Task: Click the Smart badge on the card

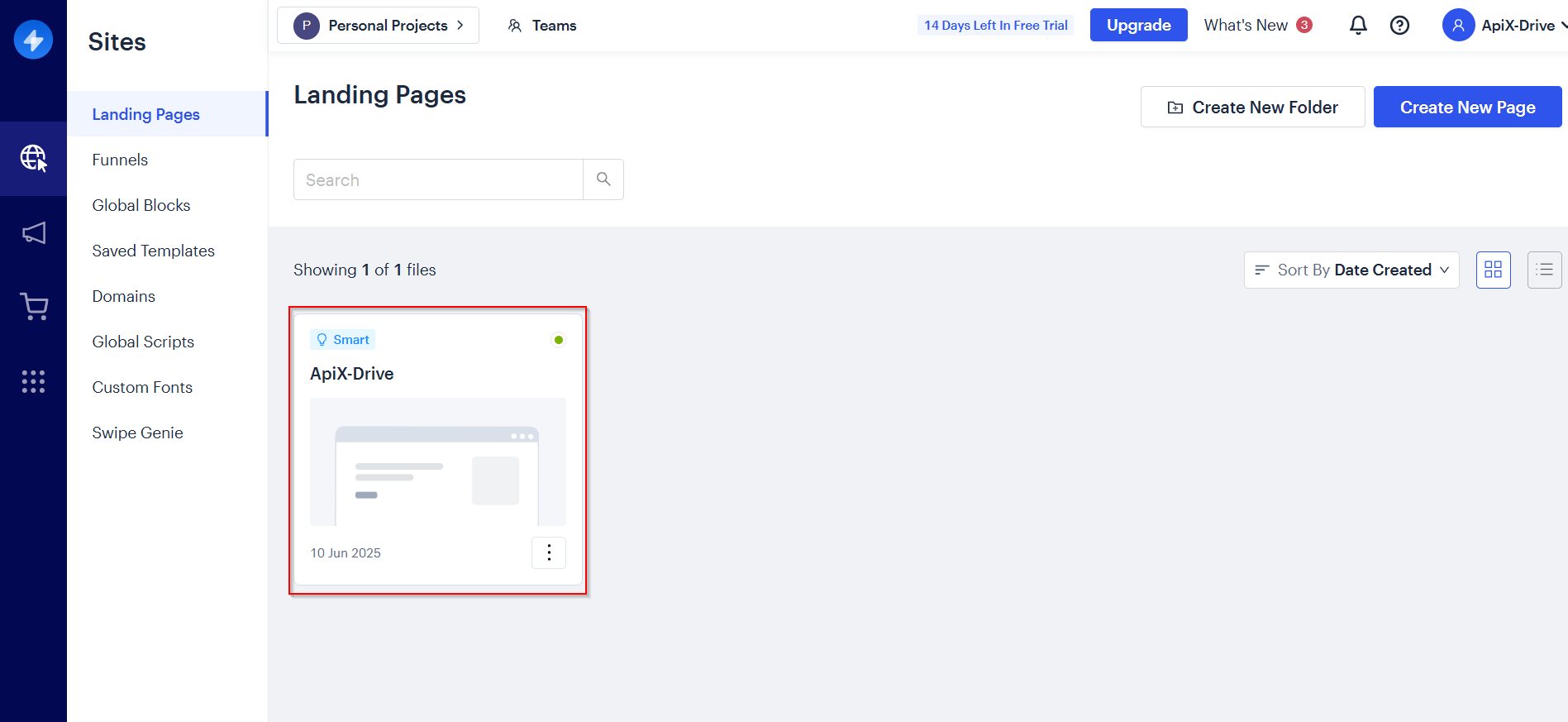Action: pyautogui.click(x=342, y=340)
